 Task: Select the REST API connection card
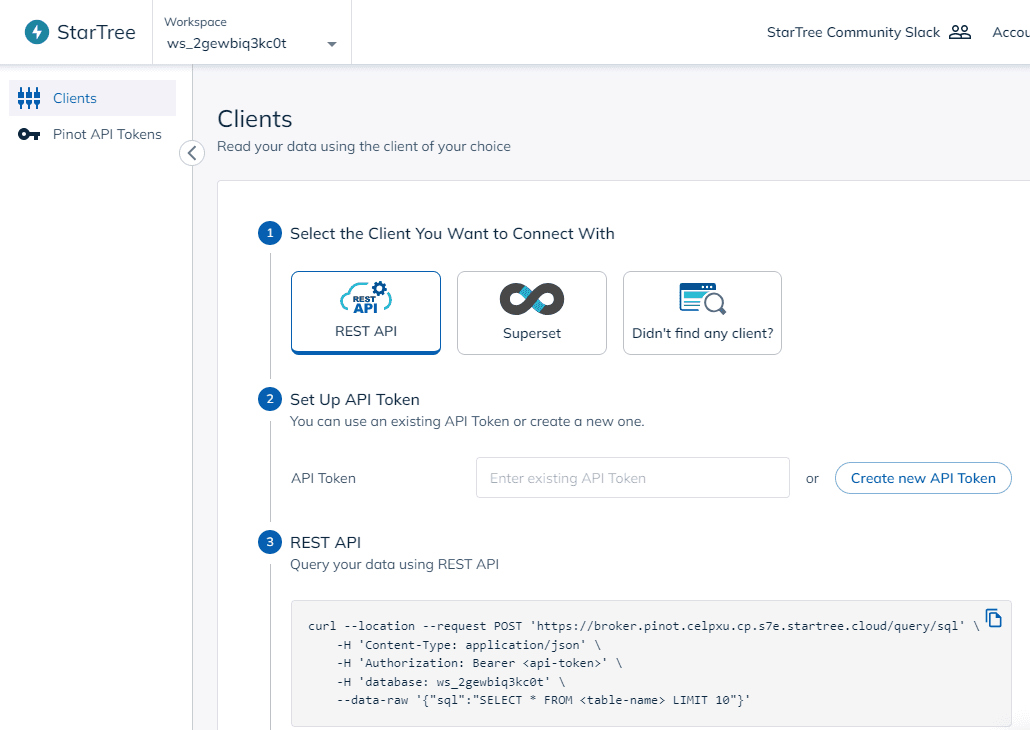365,312
